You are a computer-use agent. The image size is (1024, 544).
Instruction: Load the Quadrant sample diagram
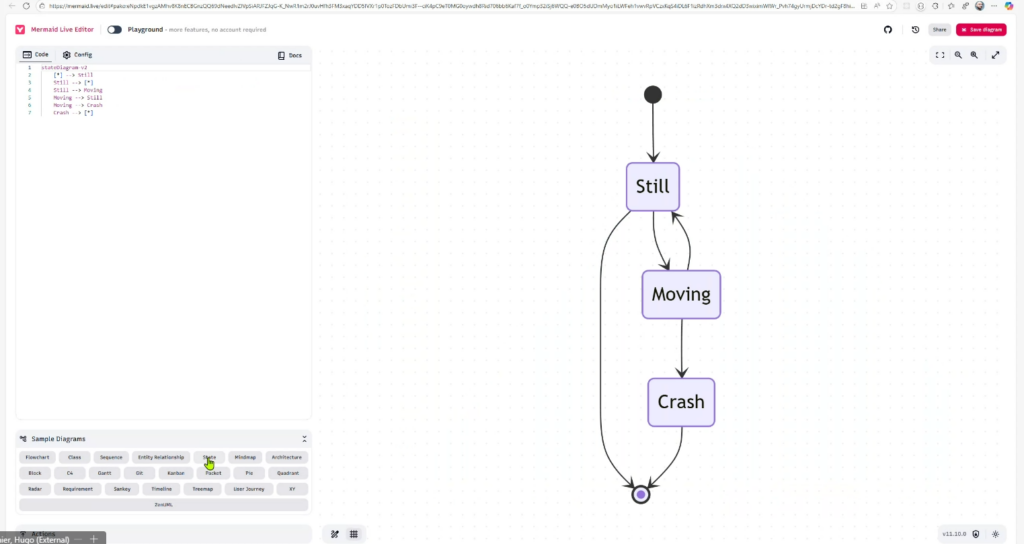click(x=287, y=473)
